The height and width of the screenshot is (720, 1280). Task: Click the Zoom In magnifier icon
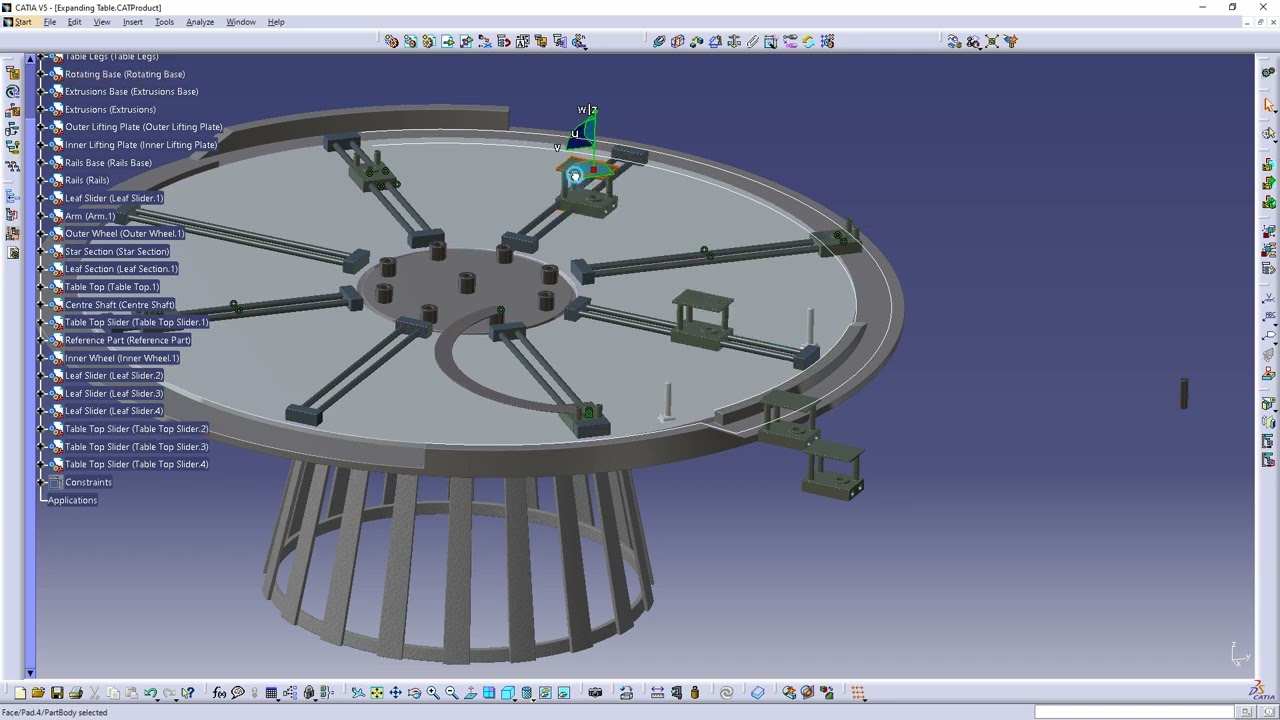(x=433, y=692)
